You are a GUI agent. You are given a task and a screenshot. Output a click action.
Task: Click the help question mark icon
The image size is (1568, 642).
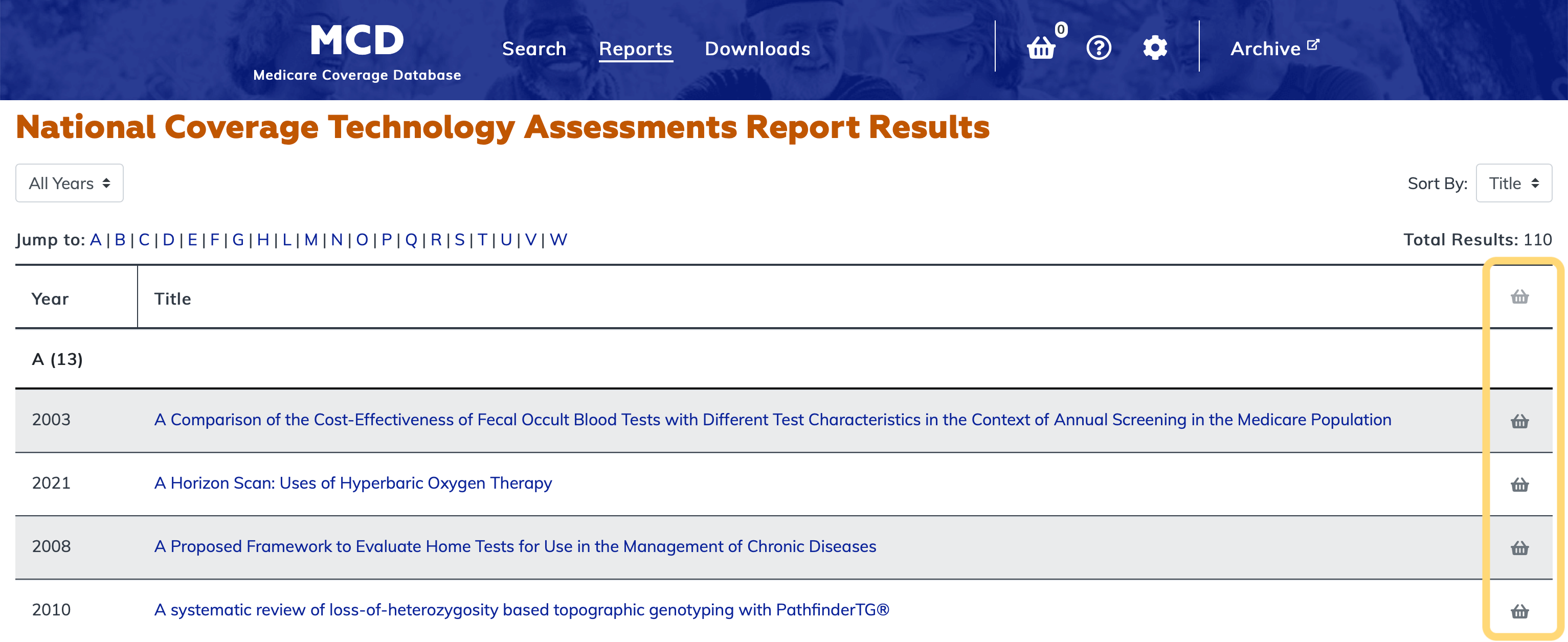[1099, 48]
